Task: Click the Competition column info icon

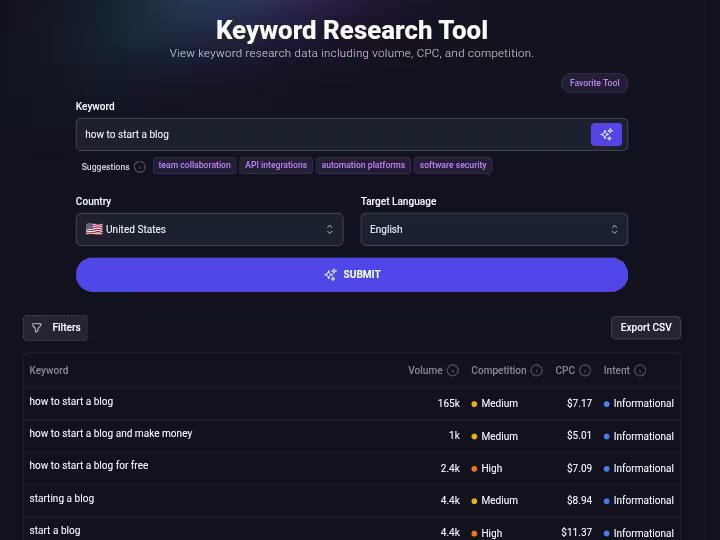Action: [536, 370]
